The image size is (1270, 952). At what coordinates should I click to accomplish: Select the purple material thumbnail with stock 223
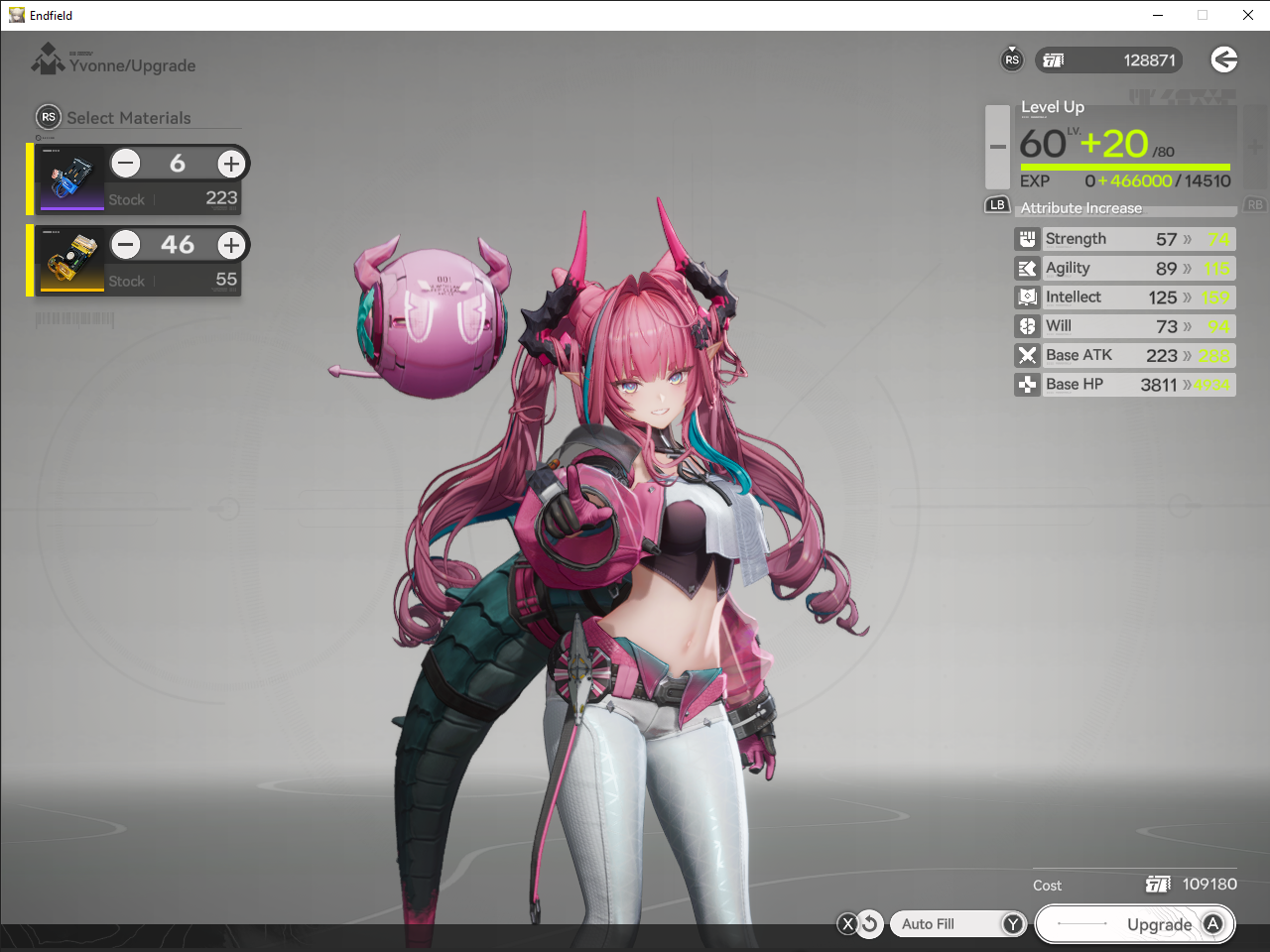[70, 178]
